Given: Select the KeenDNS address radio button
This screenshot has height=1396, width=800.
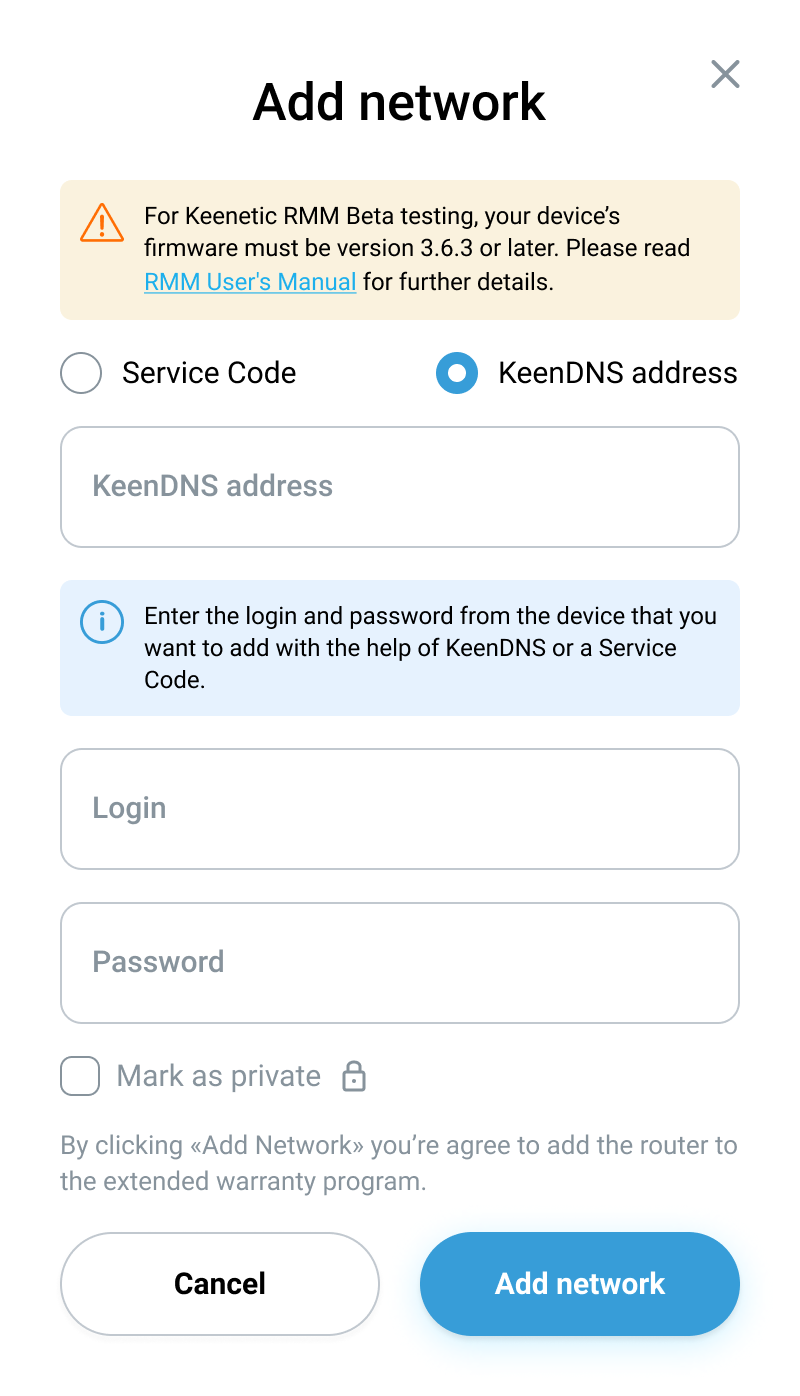Looking at the screenshot, I should [x=457, y=373].
